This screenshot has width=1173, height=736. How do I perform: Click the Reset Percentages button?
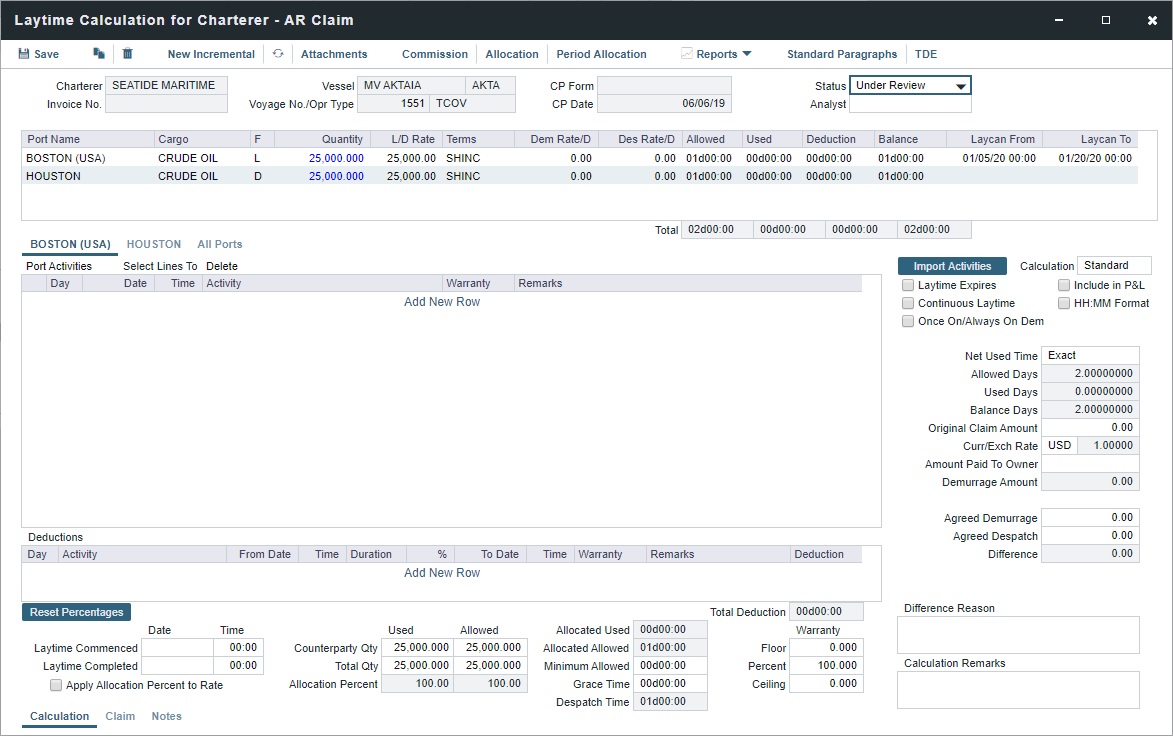pyautogui.click(x=76, y=612)
